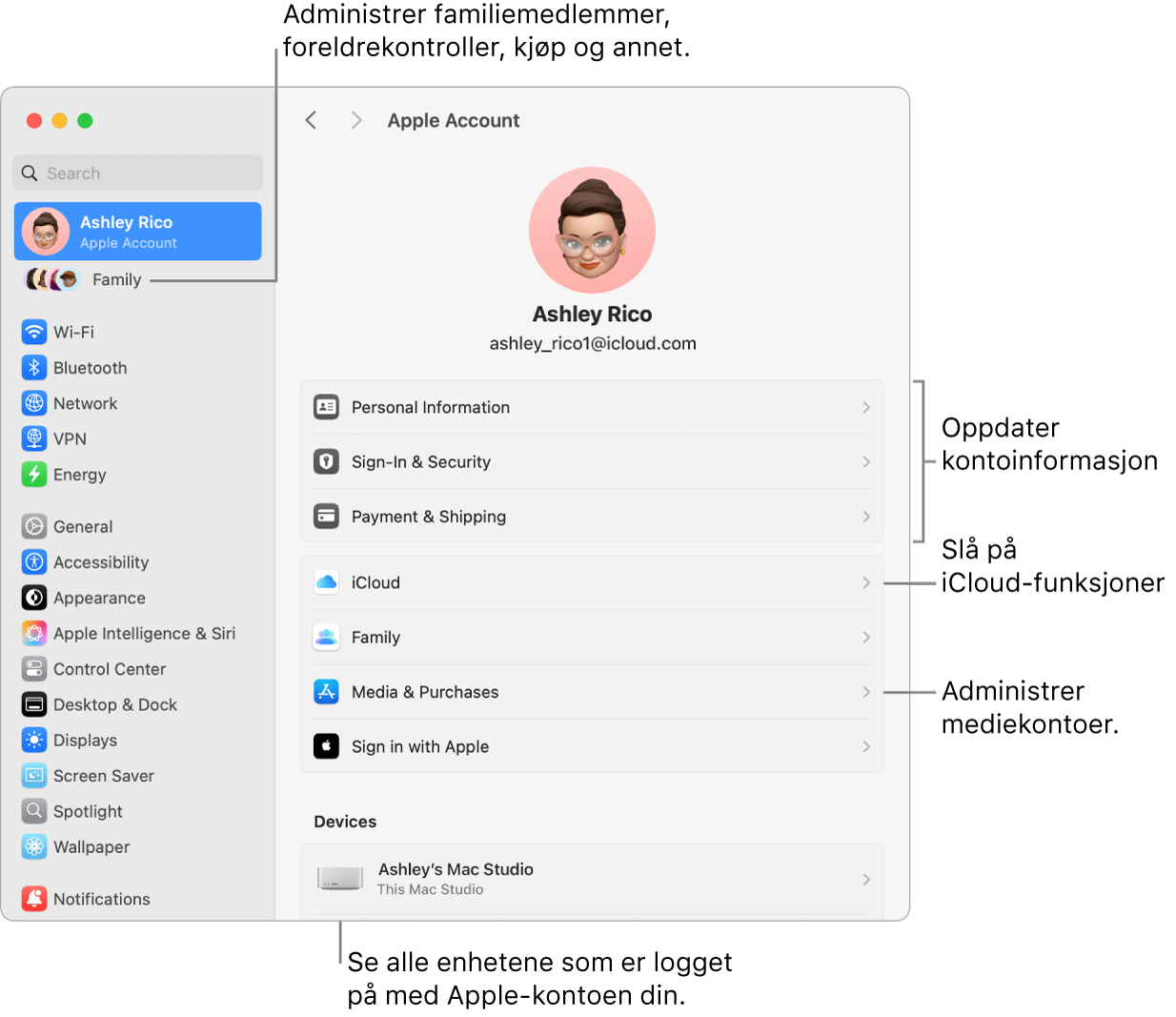The image size is (1176, 1017).
Task: Click the Appearance icon in sidebar
Action: (34, 598)
